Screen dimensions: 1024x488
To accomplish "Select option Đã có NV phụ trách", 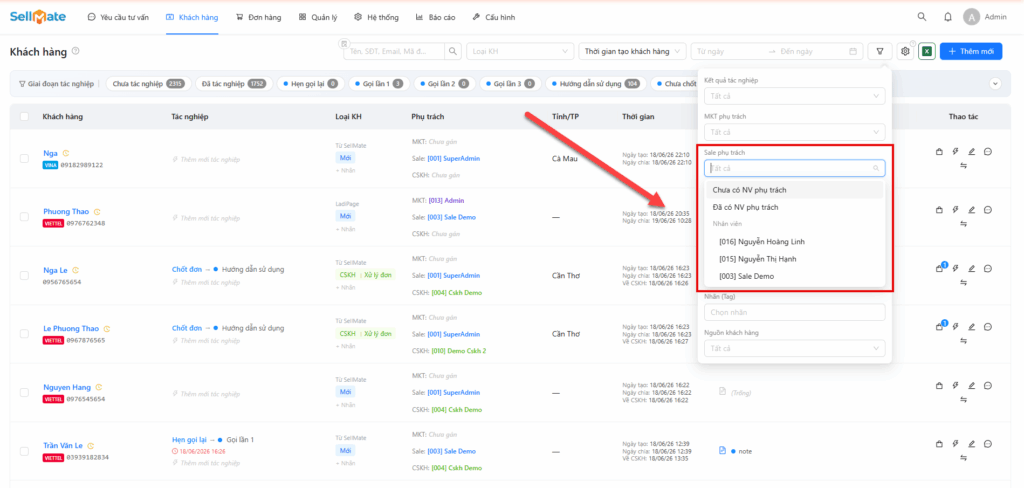I will click(x=794, y=207).
